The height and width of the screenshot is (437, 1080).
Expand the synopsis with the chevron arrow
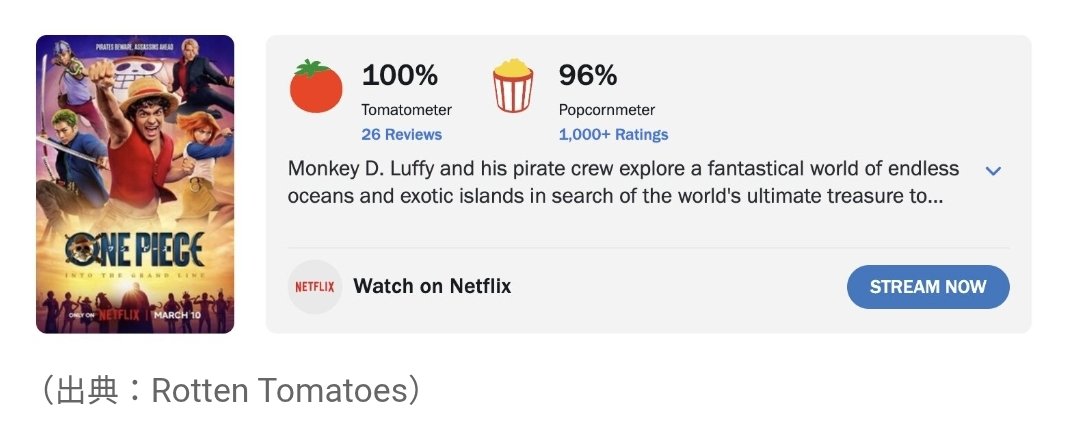[x=993, y=171]
